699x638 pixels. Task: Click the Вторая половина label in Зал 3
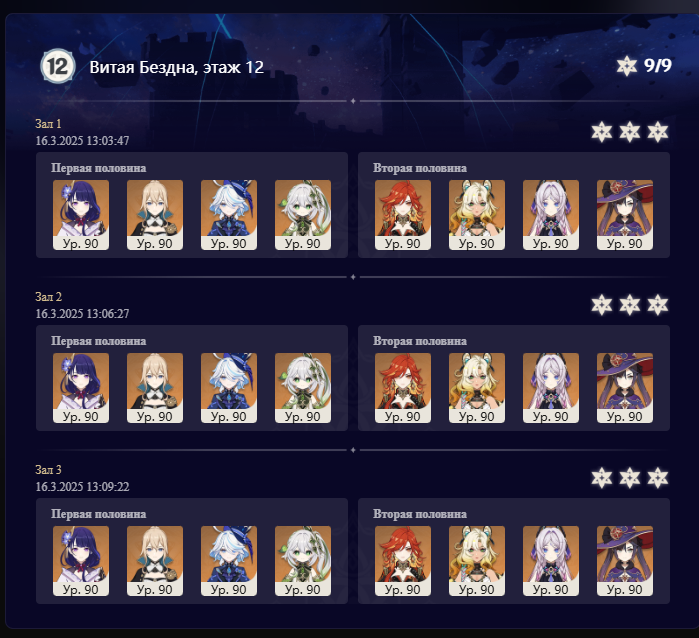click(x=420, y=514)
